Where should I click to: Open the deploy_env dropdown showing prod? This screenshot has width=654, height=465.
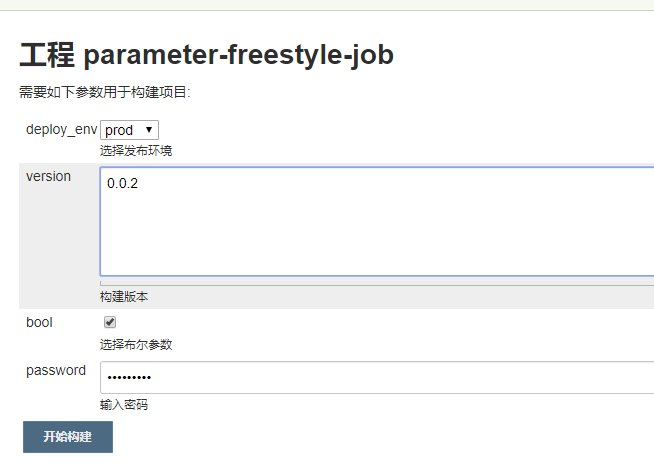129,130
